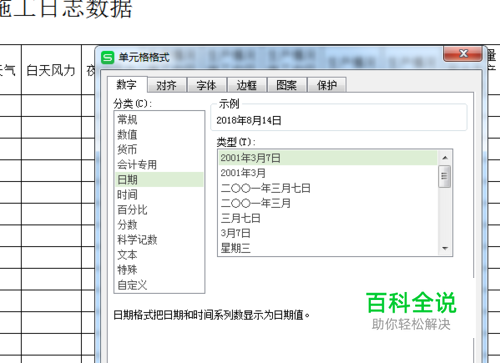Choose 二○○一年三月七日 date type
Image resolution: width=500 pixels, height=363 pixels.
[328, 188]
